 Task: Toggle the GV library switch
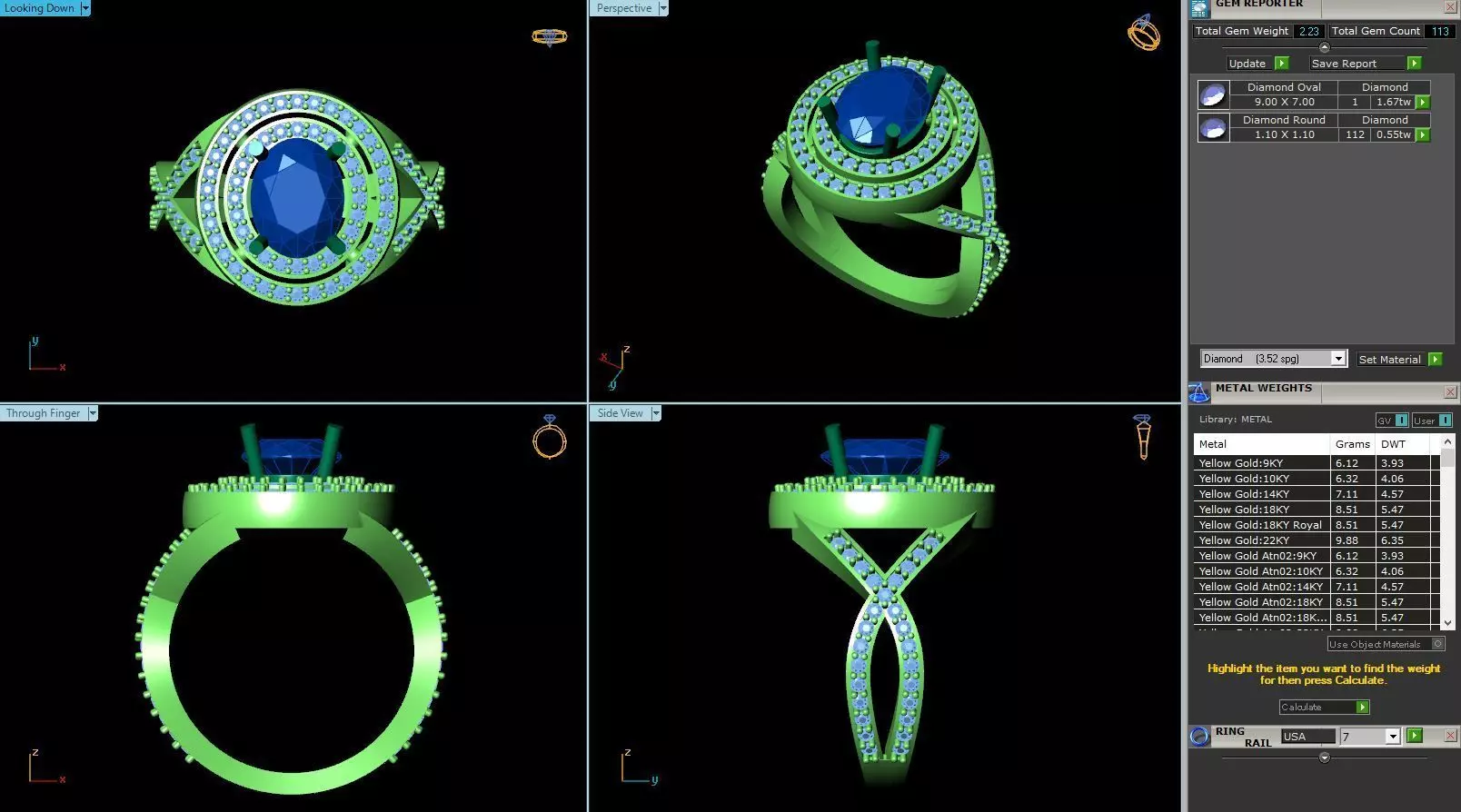coord(1392,421)
